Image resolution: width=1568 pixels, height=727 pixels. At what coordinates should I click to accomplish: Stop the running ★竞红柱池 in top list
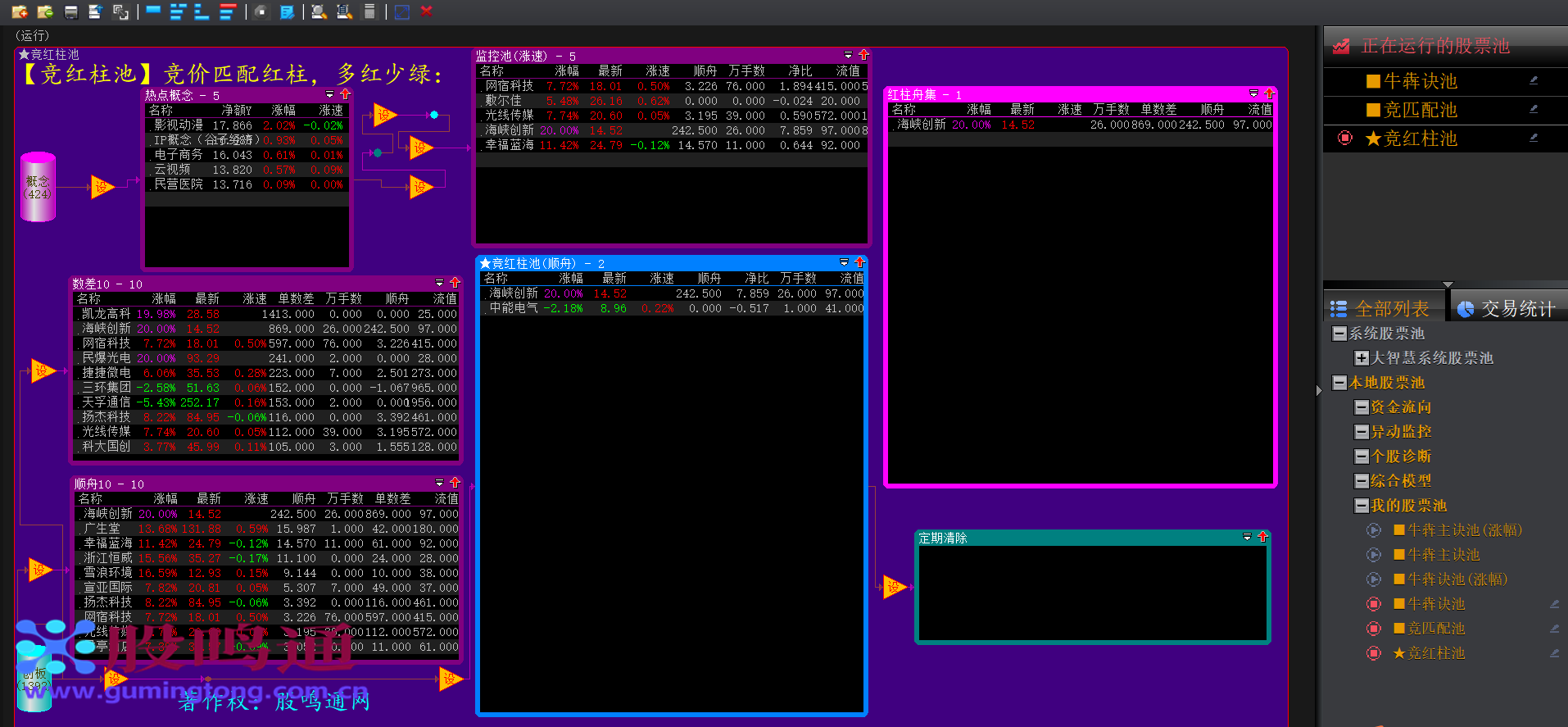pyautogui.click(x=1344, y=139)
